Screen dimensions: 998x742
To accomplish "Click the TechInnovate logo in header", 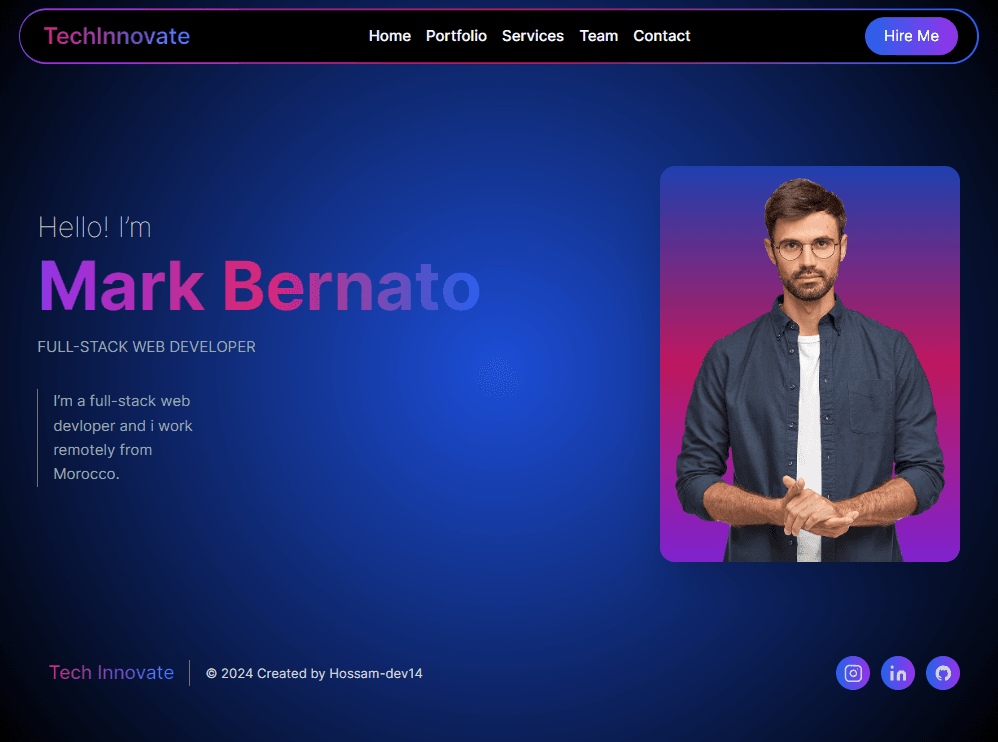I will (x=117, y=36).
